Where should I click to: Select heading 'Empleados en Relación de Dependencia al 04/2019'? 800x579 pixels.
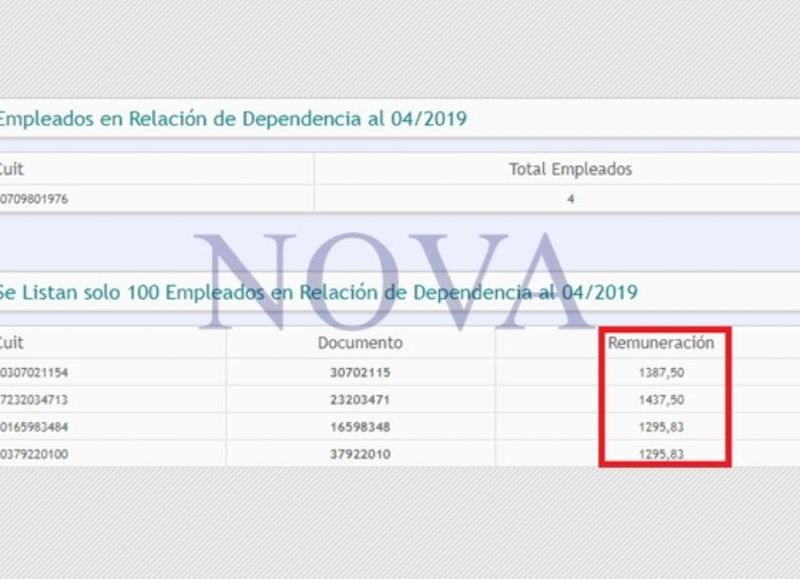[x=233, y=119]
